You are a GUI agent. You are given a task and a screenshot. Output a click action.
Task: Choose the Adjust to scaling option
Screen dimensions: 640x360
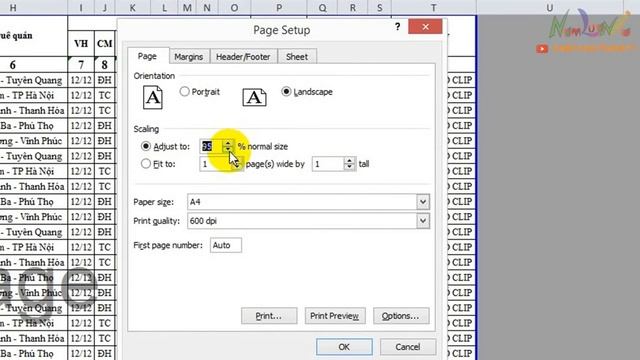(146, 146)
